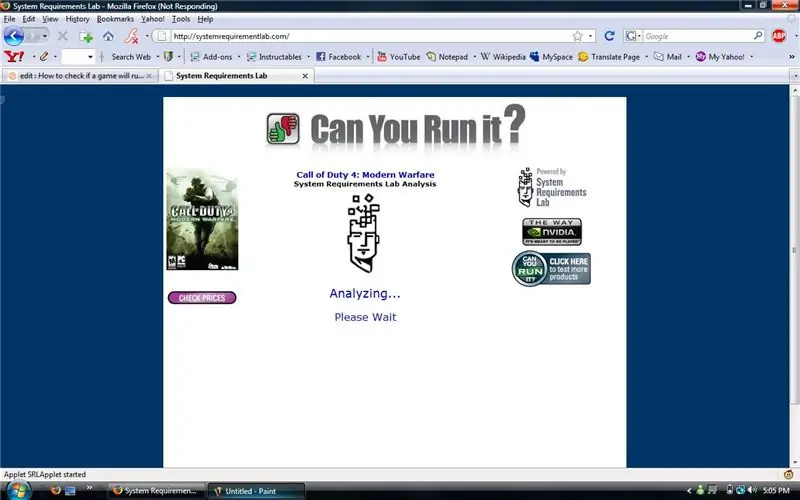Click the Flash block toolbar icon
The image size is (800, 500).
pyautogui.click(x=132, y=36)
